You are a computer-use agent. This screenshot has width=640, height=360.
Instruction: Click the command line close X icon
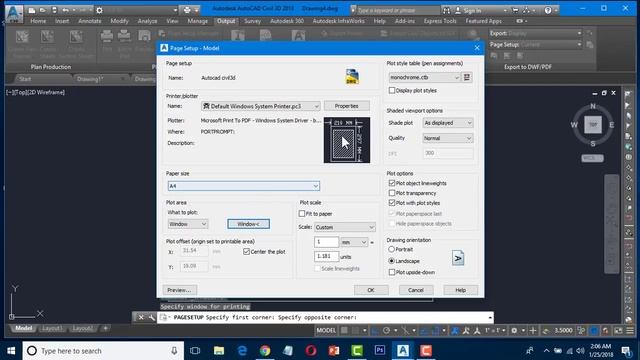pyautogui.click(x=141, y=317)
